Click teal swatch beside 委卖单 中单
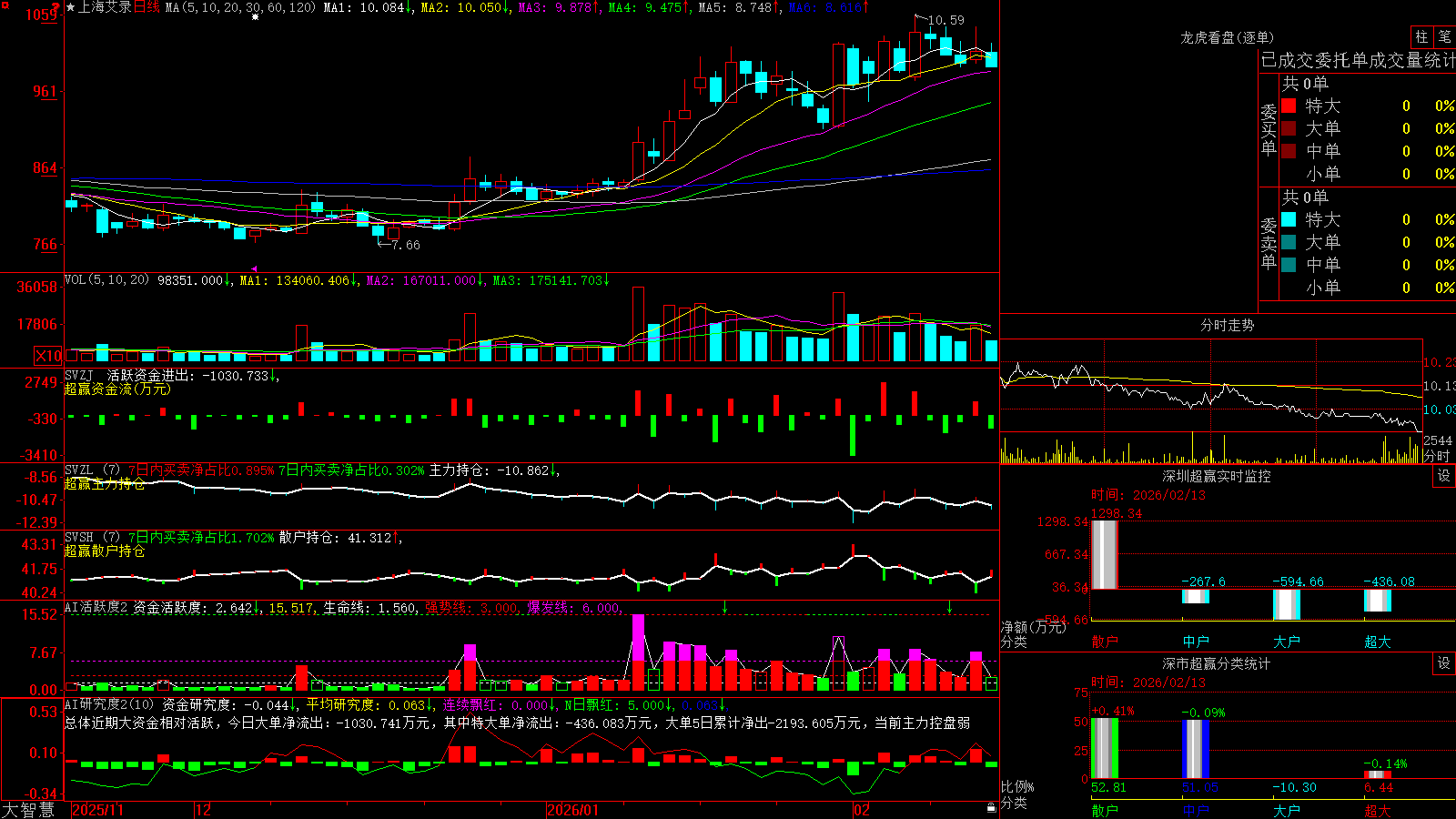1456x819 pixels. [x=1289, y=265]
